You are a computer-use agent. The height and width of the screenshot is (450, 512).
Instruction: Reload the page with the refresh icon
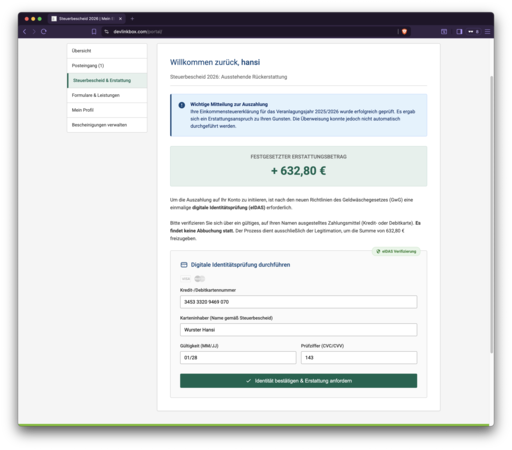click(44, 32)
